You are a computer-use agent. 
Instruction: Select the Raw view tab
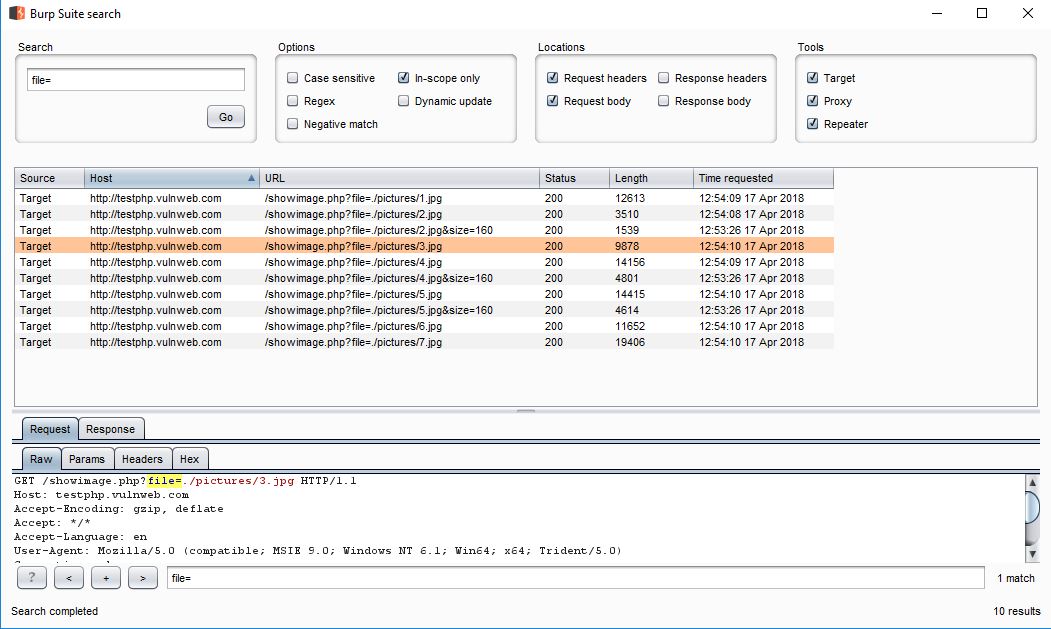pos(41,459)
